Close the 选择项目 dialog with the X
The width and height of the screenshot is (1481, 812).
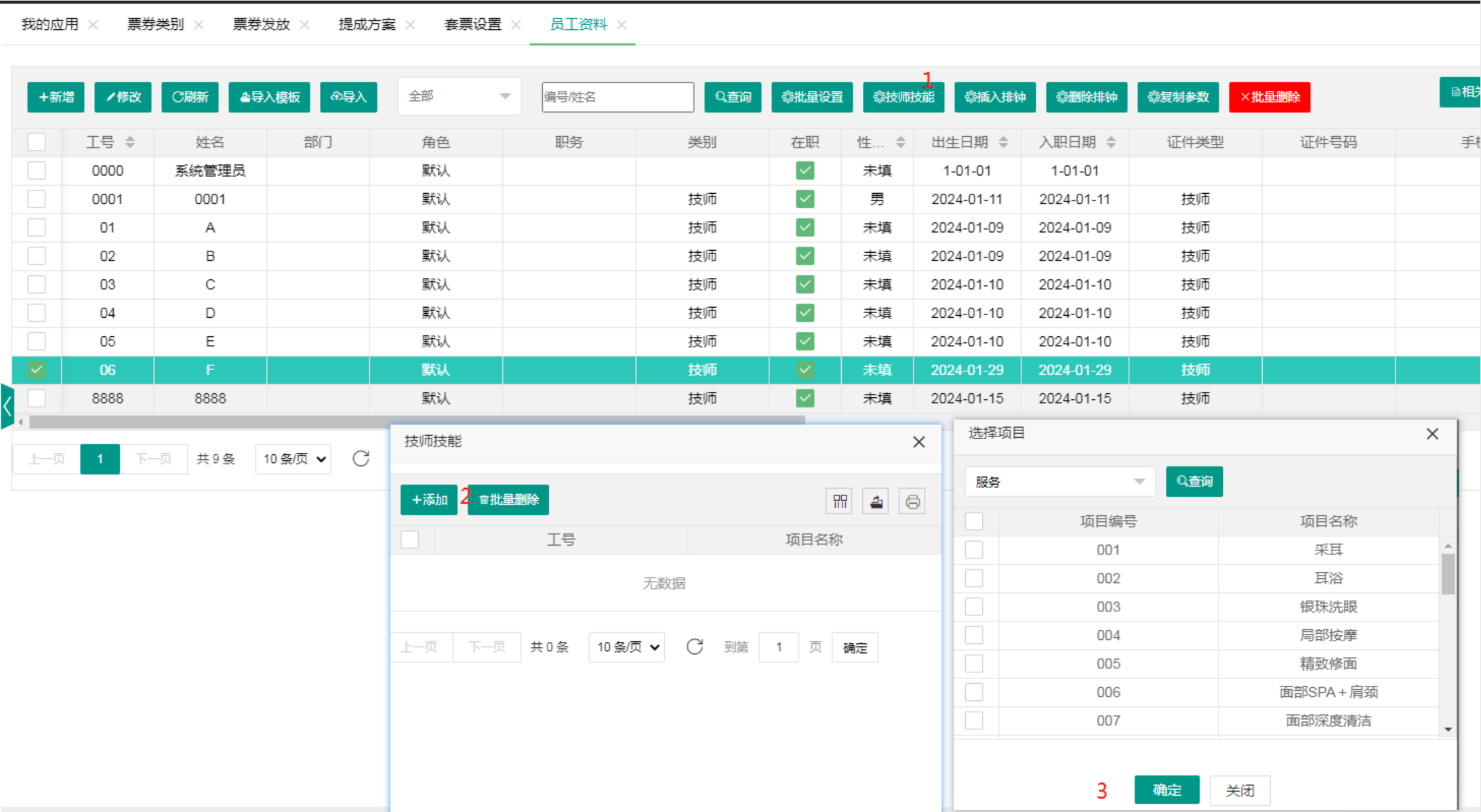pyautogui.click(x=1432, y=434)
